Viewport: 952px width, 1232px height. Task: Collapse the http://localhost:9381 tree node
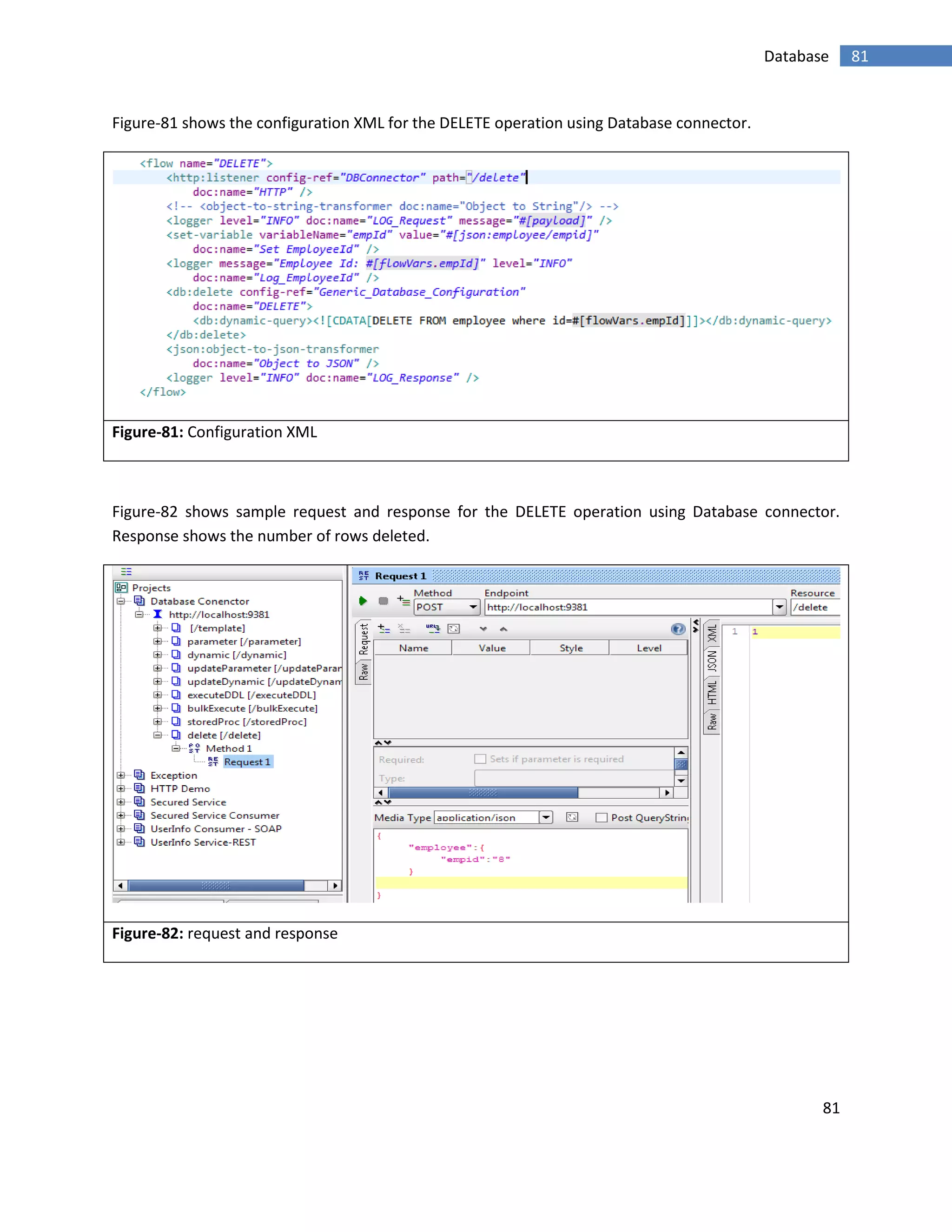139,614
